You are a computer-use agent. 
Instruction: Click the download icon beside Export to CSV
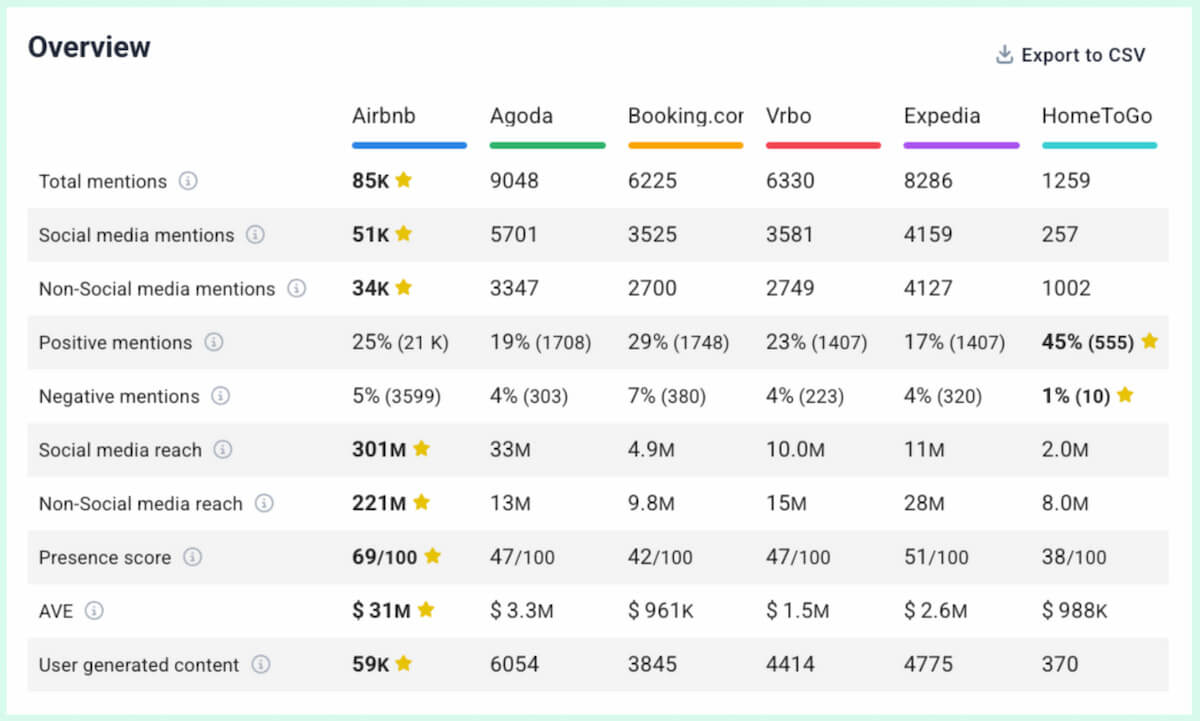click(1003, 54)
